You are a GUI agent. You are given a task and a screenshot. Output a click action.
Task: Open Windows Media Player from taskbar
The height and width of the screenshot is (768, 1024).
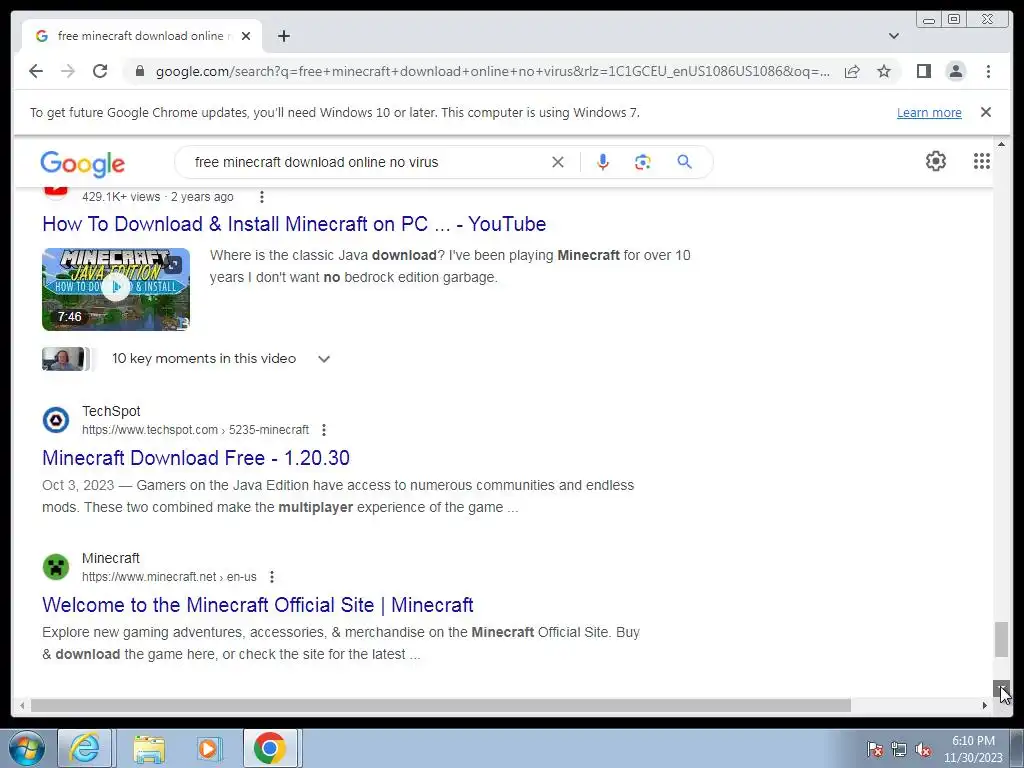pos(209,748)
